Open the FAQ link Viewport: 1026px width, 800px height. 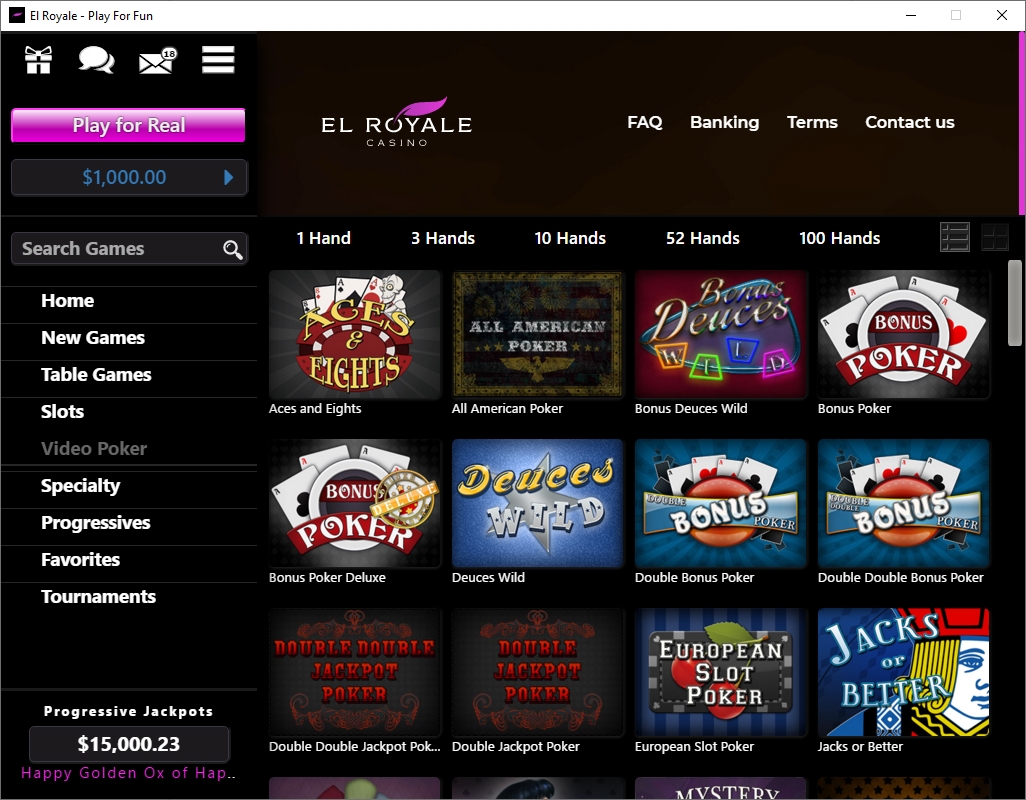(645, 122)
